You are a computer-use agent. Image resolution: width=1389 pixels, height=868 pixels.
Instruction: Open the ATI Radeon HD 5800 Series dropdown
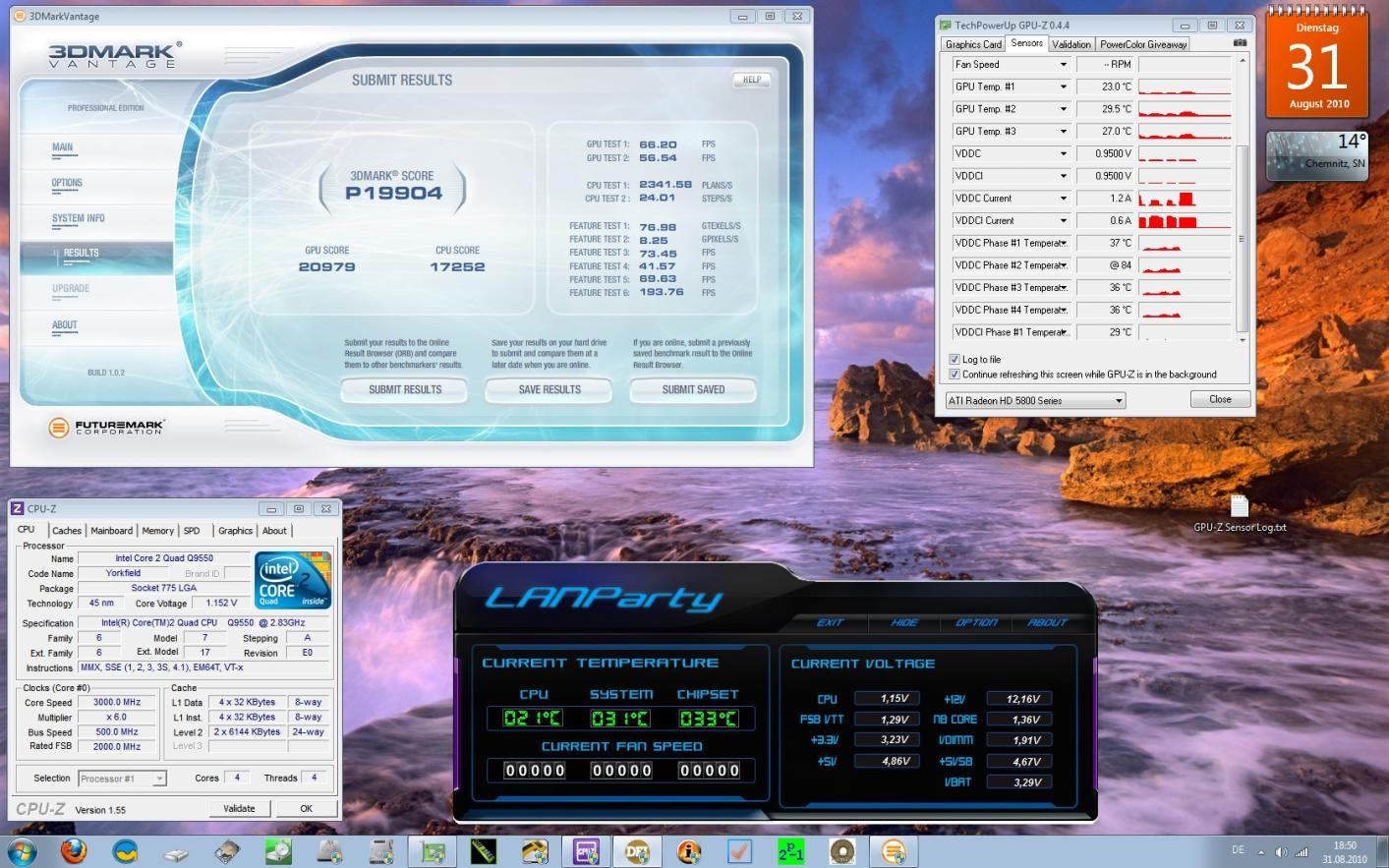(1035, 400)
